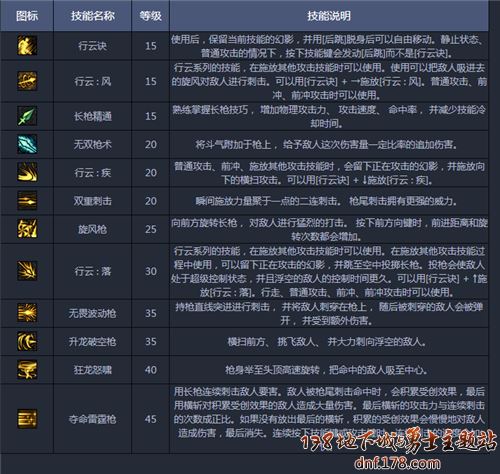Click the 无双枪术 cyan skill icon

coord(27,144)
